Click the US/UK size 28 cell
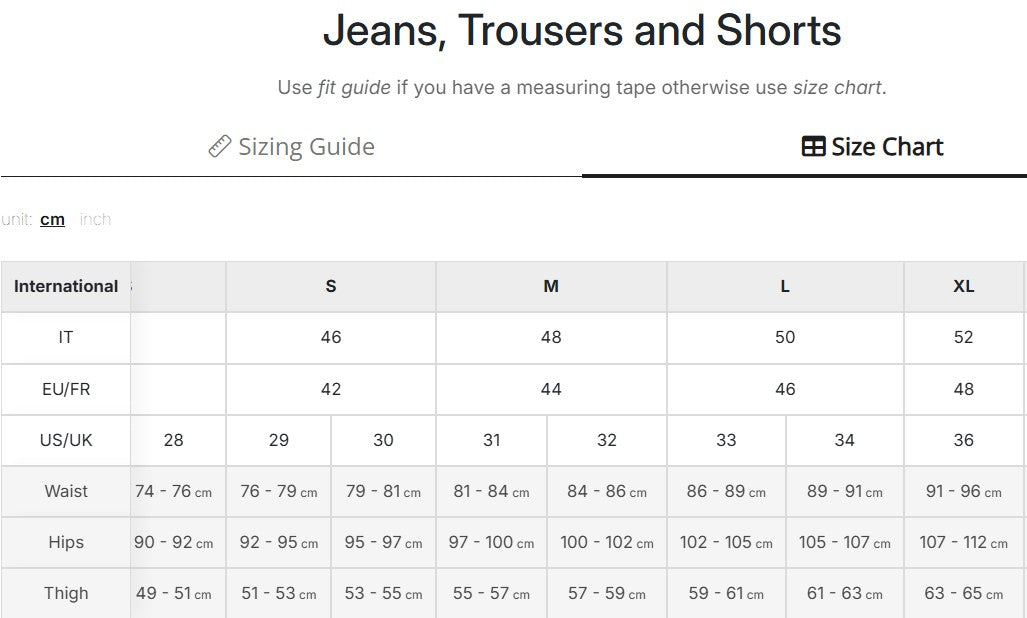 tap(174, 440)
